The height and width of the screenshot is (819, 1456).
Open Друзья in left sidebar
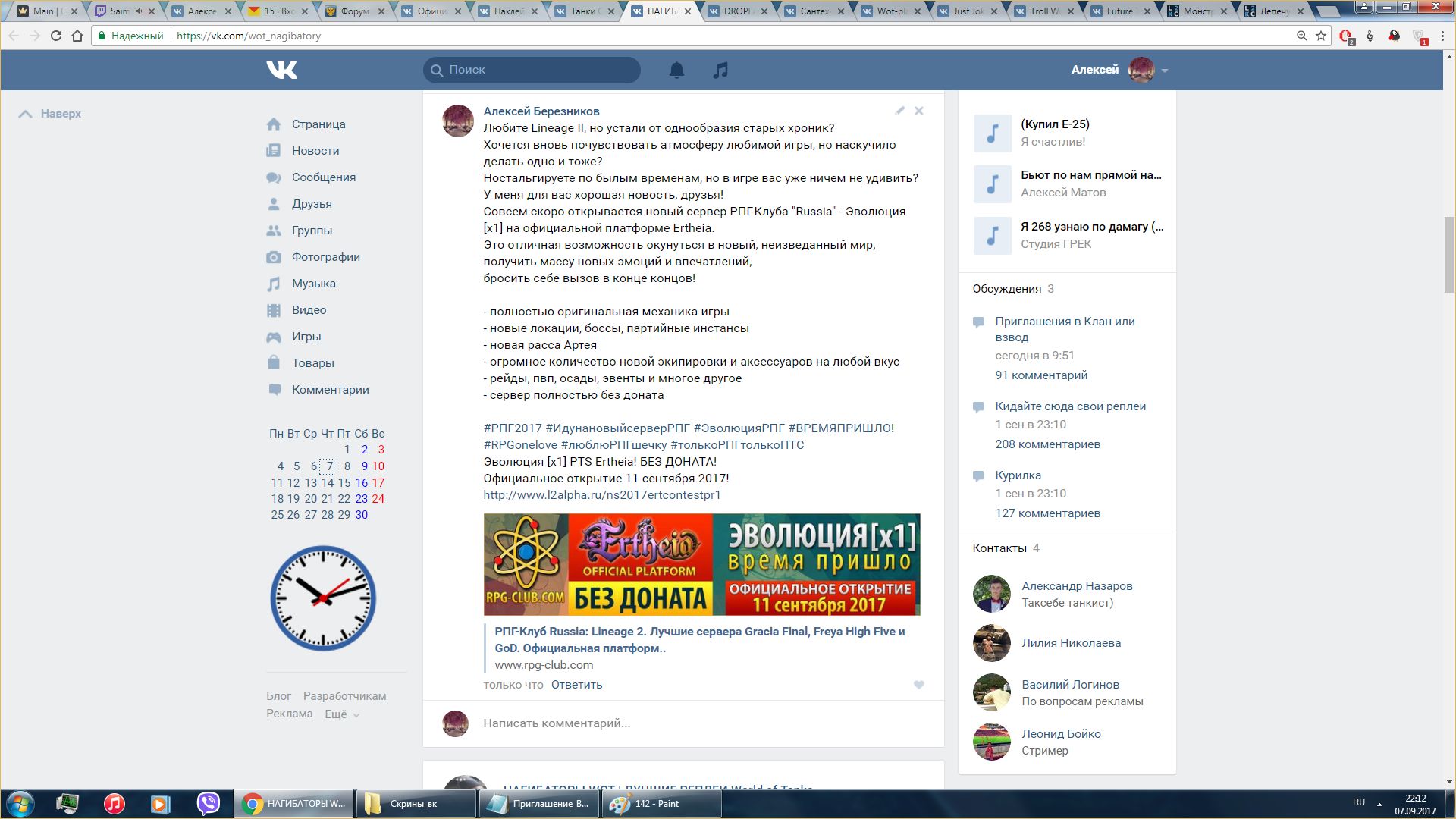[x=312, y=204]
